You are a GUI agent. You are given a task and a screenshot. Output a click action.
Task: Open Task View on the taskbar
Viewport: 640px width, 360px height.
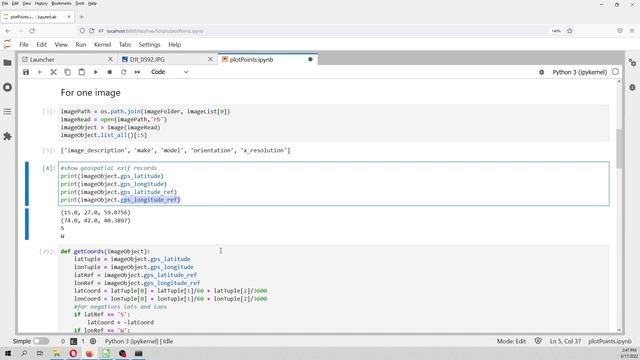pos(40,353)
